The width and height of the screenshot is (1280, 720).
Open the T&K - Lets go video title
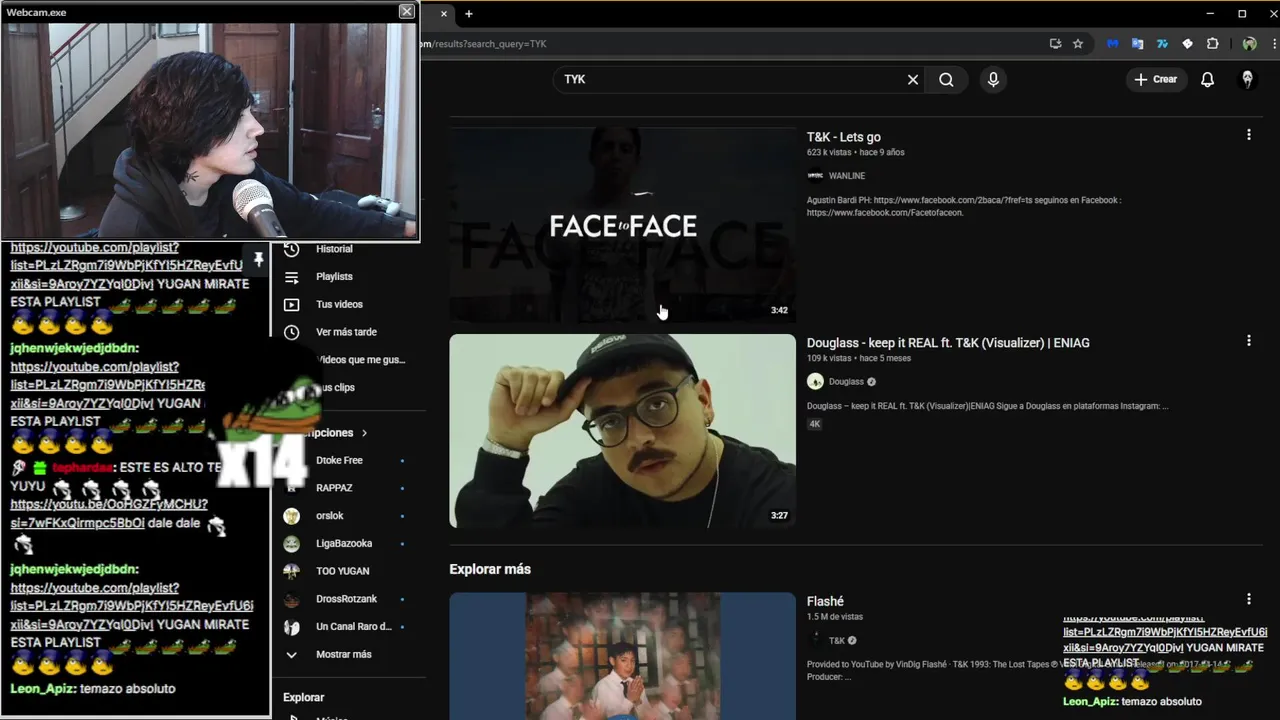coord(844,137)
